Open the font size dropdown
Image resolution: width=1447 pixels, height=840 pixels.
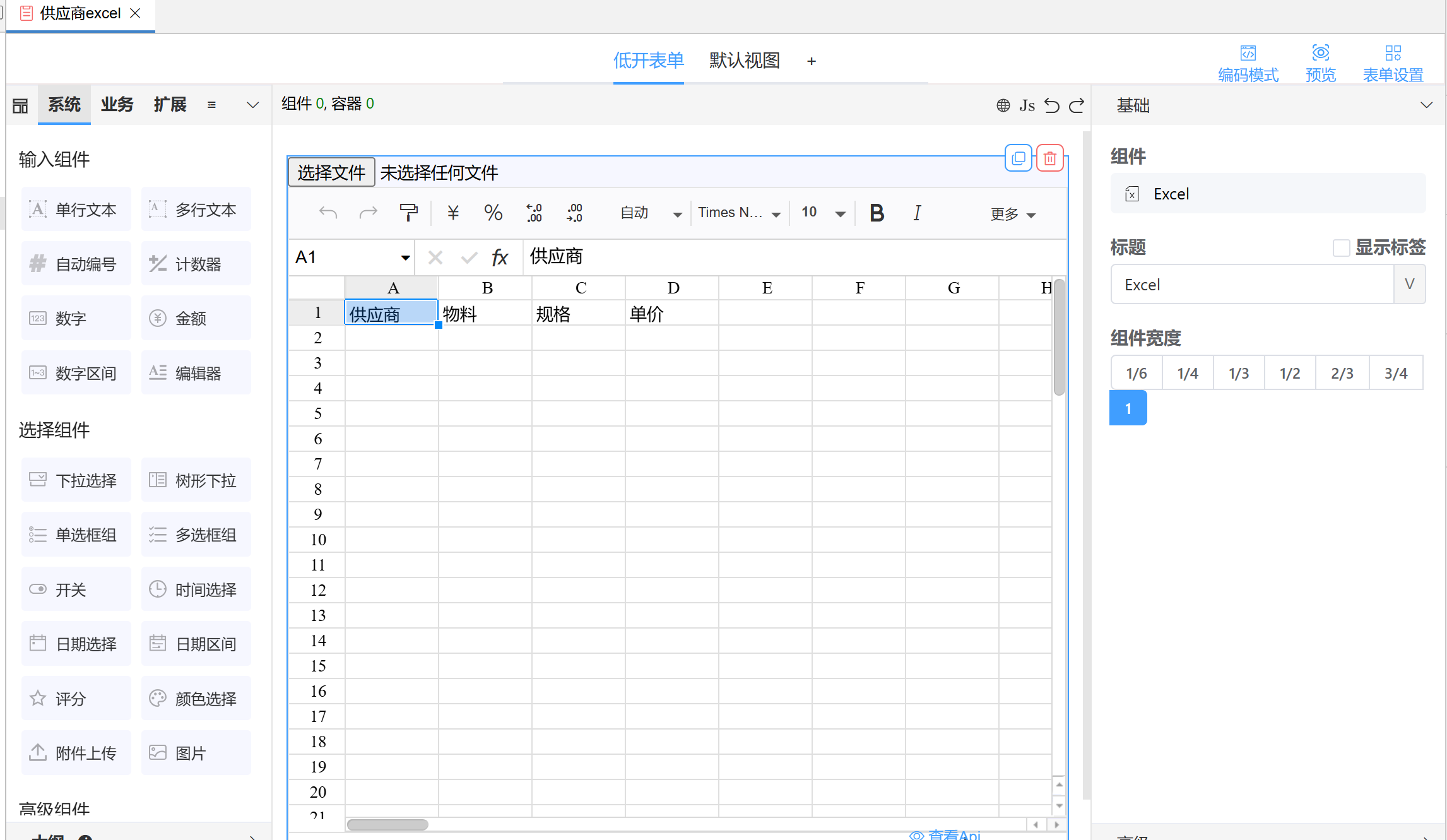click(840, 214)
